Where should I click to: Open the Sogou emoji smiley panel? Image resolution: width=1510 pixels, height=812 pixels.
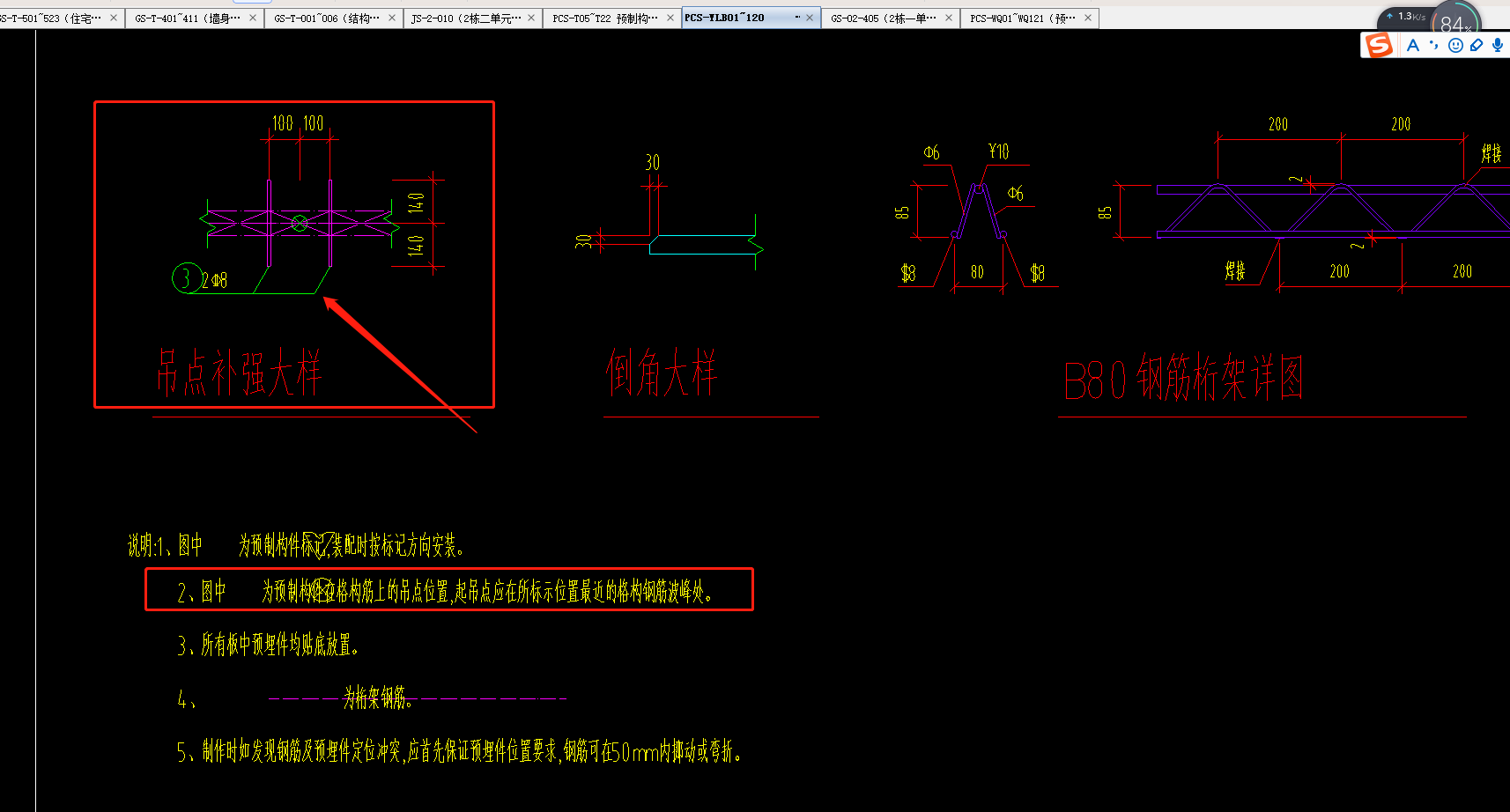point(1455,45)
